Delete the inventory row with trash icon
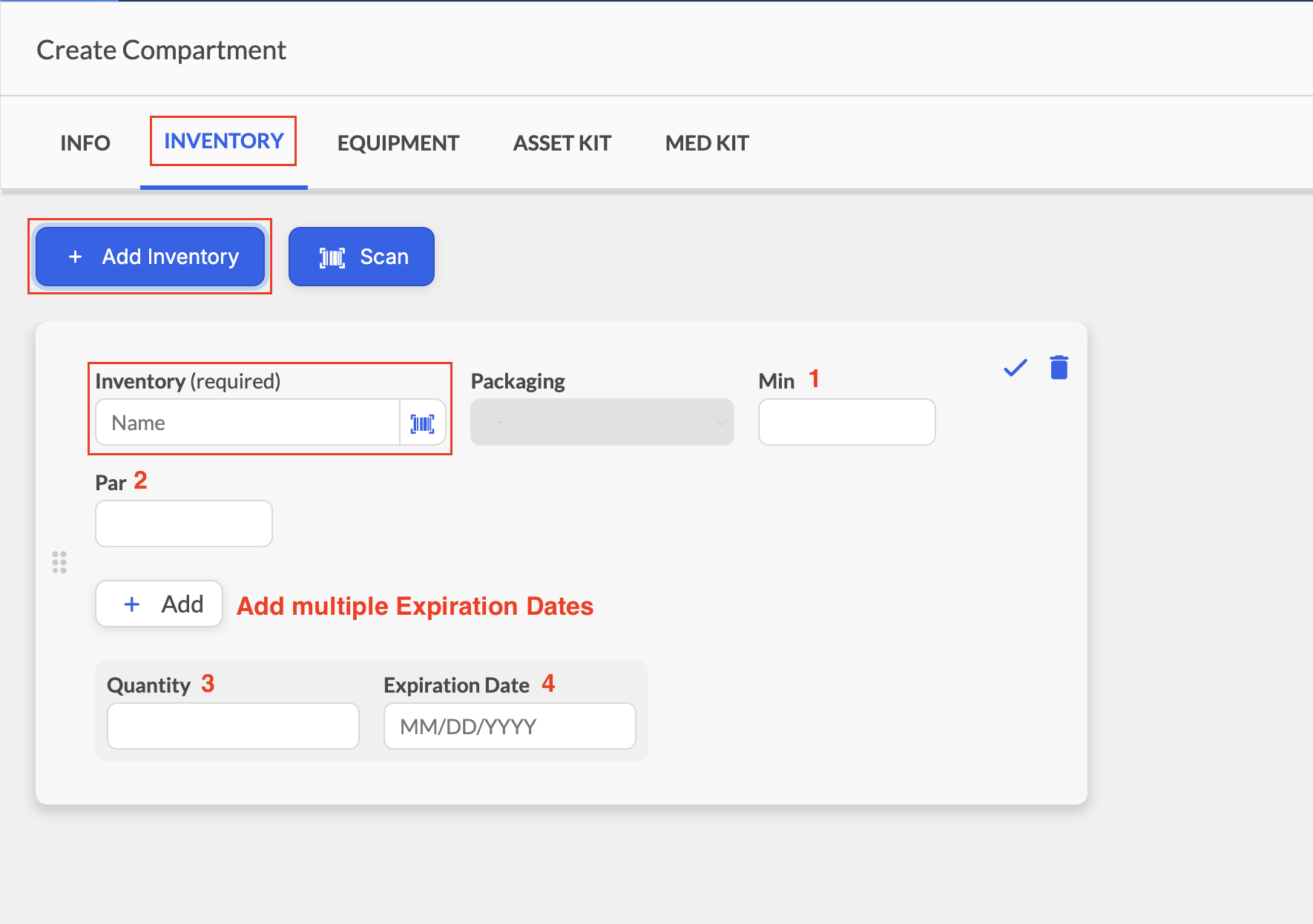 pos(1059,367)
